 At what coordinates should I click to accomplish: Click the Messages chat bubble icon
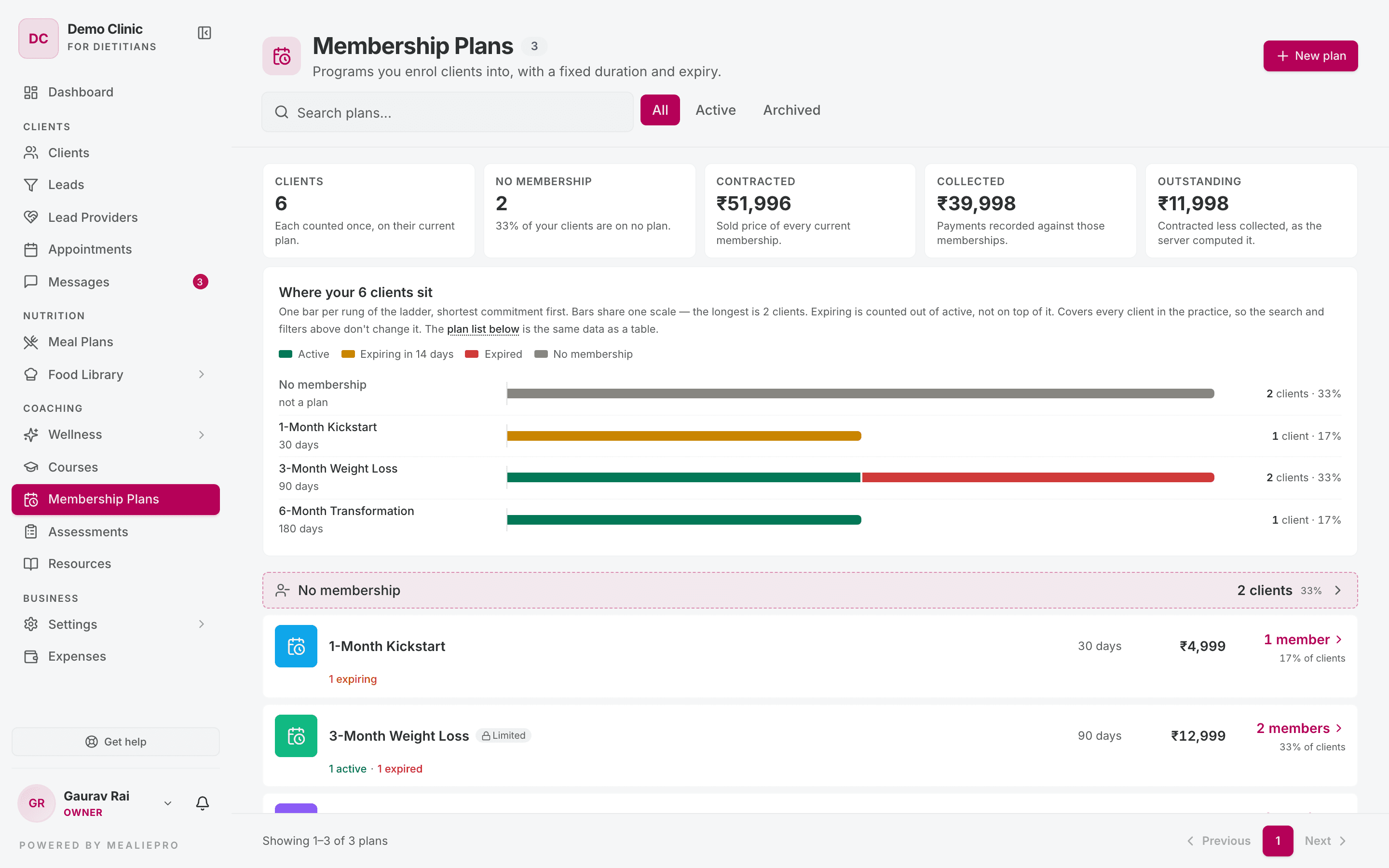(x=31, y=282)
